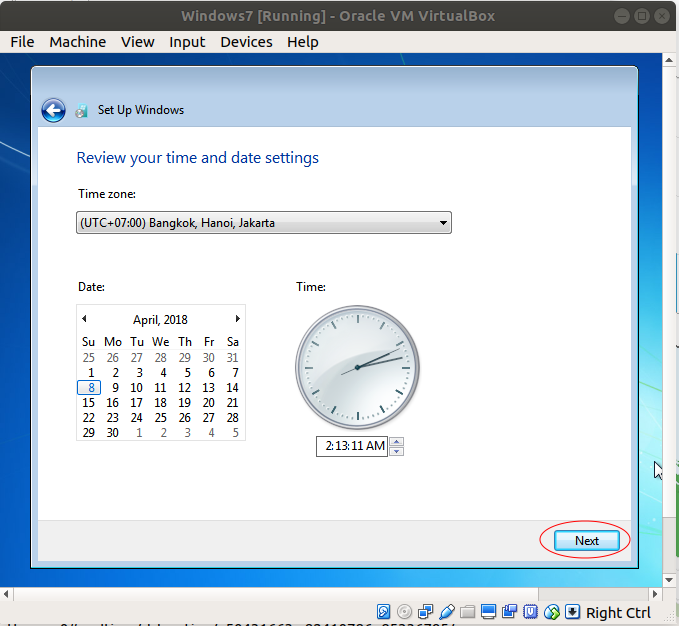This screenshot has width=679, height=626.
Task: Open the File menu
Action: [x=22, y=42]
